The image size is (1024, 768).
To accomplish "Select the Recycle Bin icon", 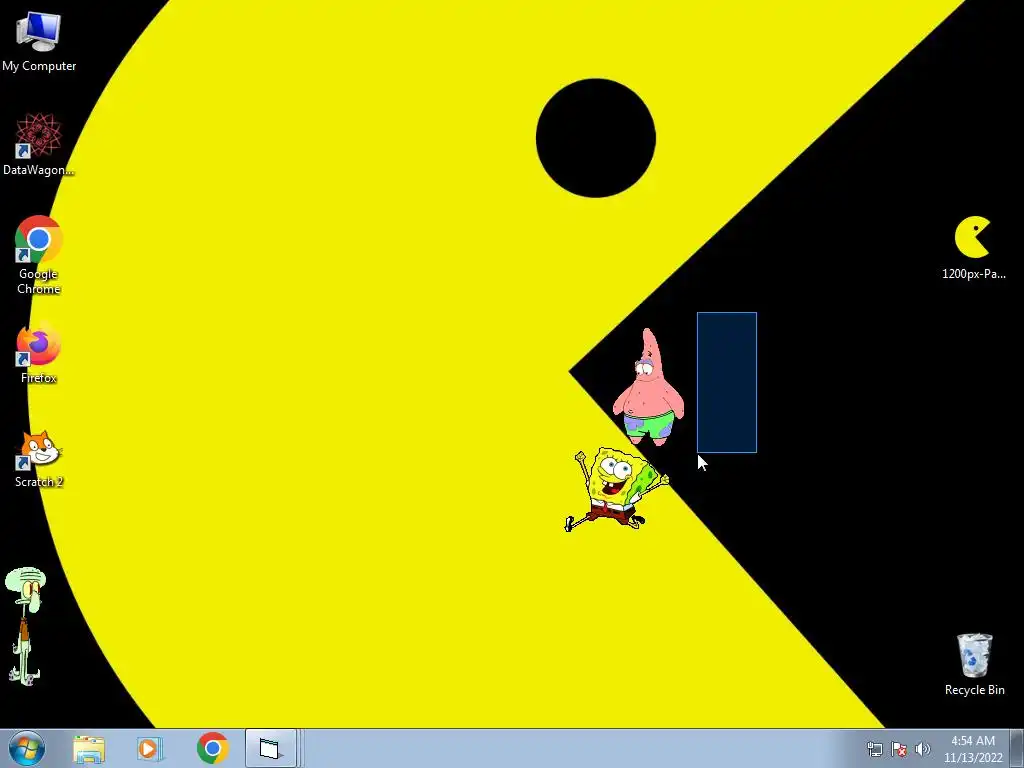I will click(974, 664).
